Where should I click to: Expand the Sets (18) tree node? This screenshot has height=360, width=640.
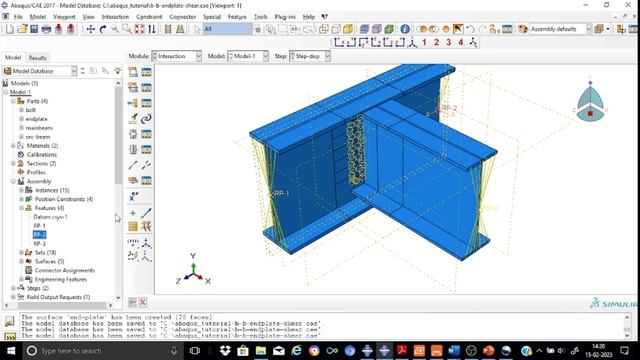tap(21, 253)
